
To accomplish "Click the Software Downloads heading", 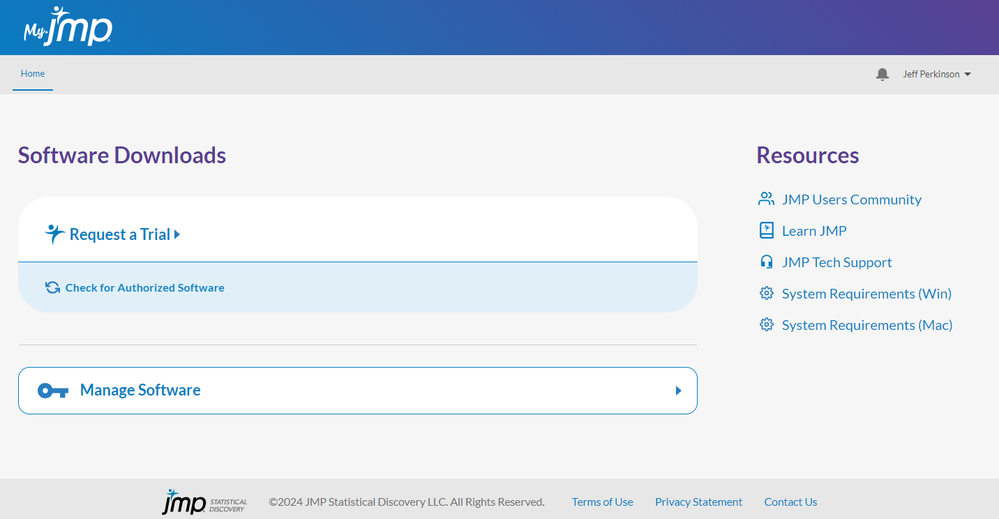I will click(x=122, y=155).
